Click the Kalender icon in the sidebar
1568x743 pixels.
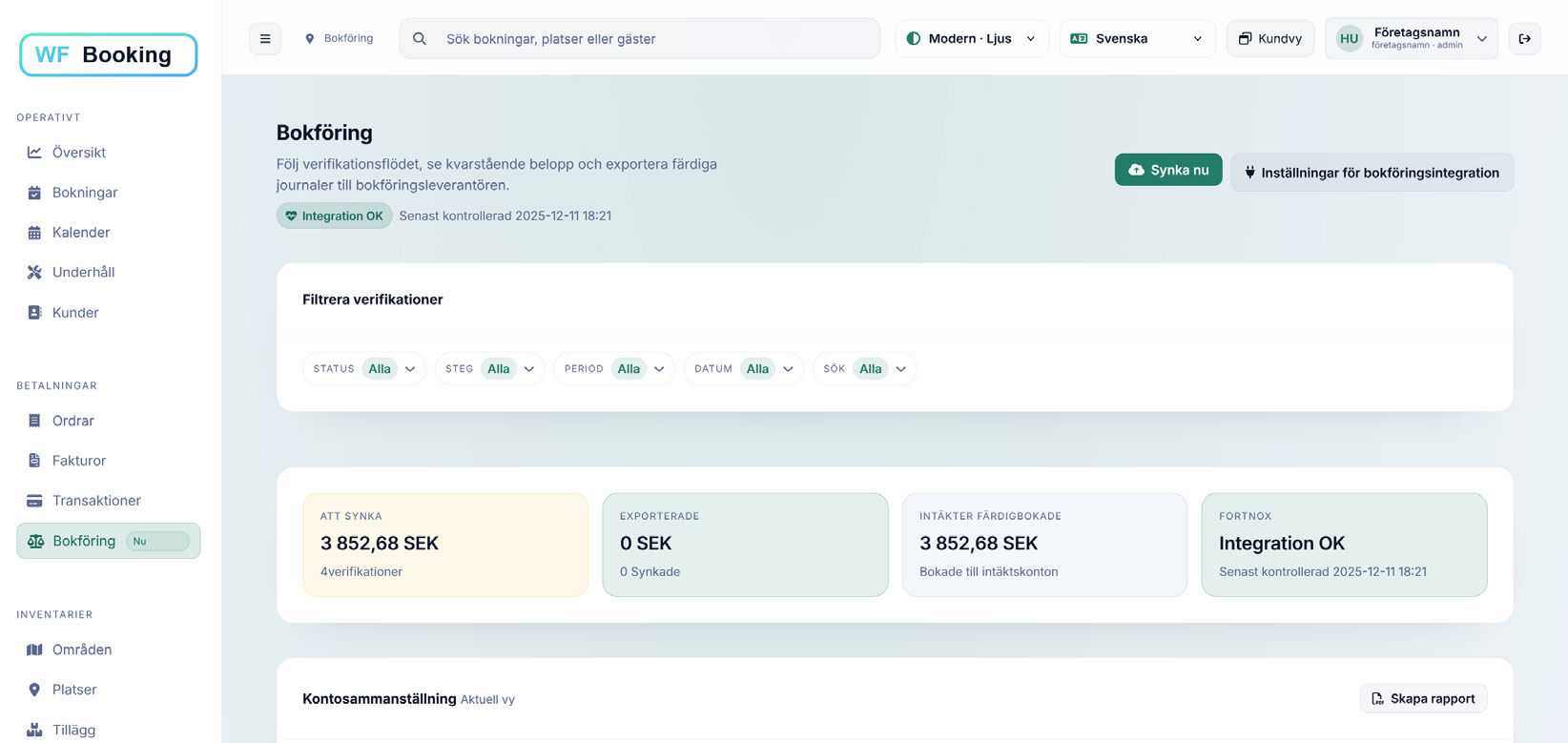(x=34, y=233)
